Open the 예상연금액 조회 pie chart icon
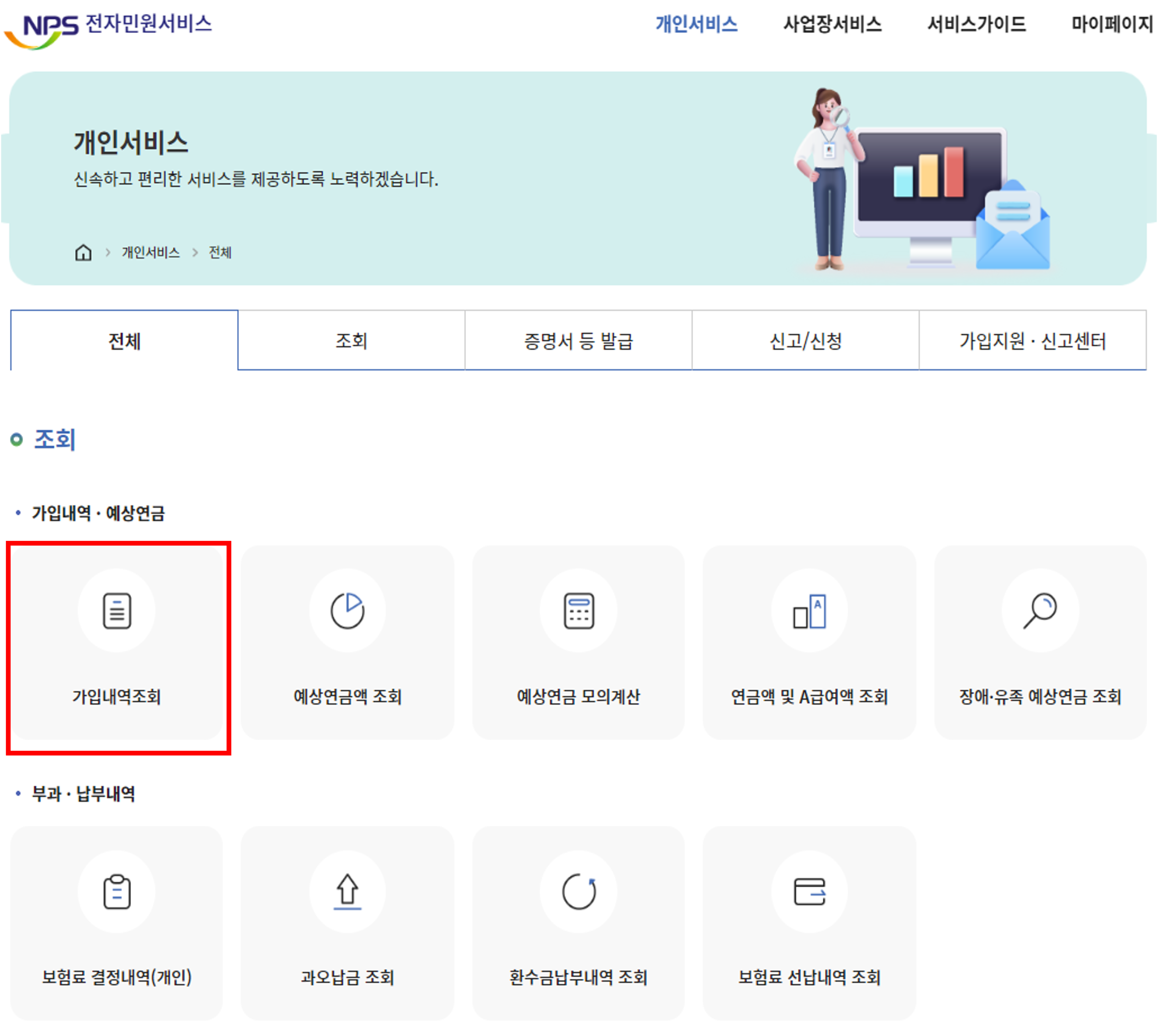 [347, 611]
